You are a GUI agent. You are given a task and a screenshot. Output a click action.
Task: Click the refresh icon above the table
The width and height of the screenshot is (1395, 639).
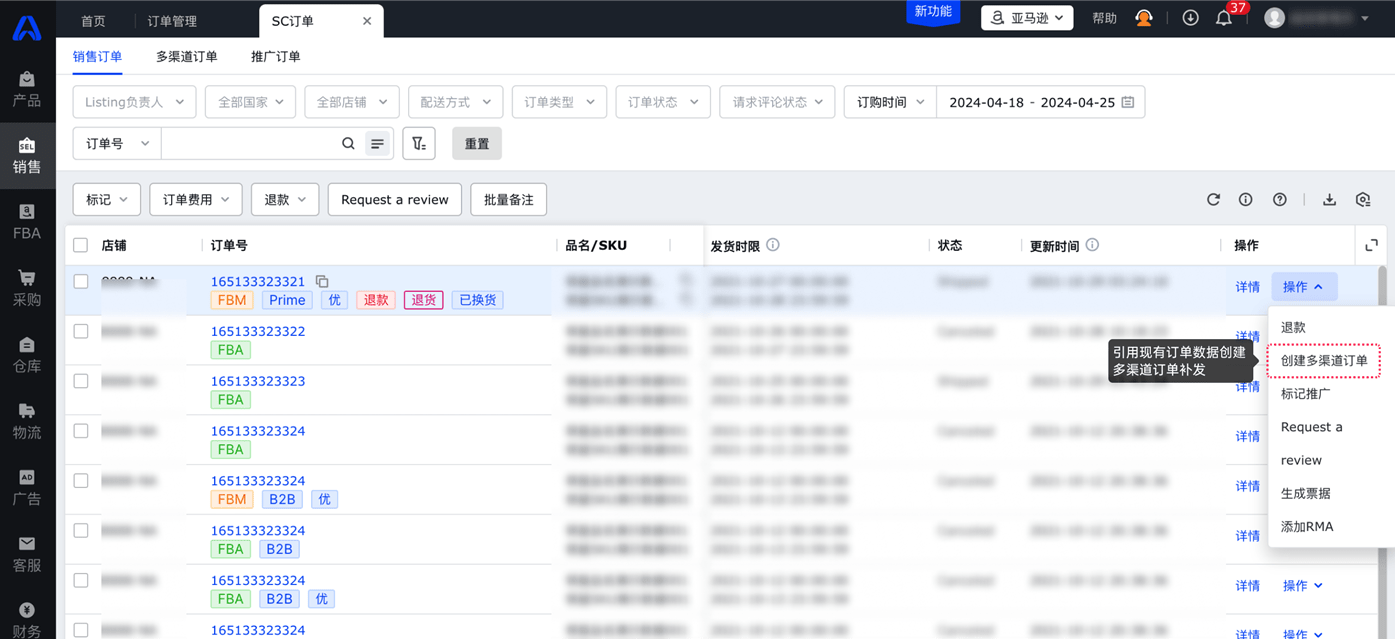[1213, 200]
